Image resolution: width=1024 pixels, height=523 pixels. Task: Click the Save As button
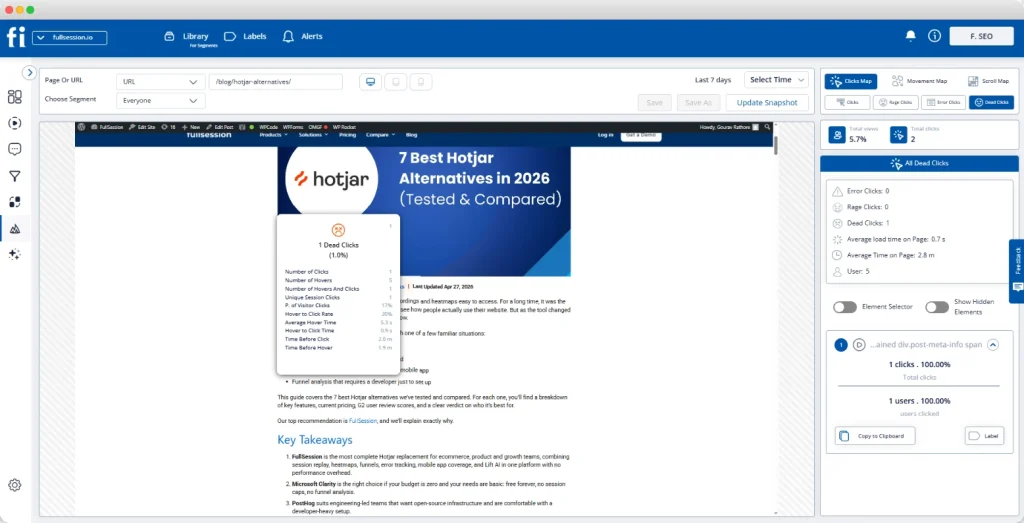click(699, 103)
